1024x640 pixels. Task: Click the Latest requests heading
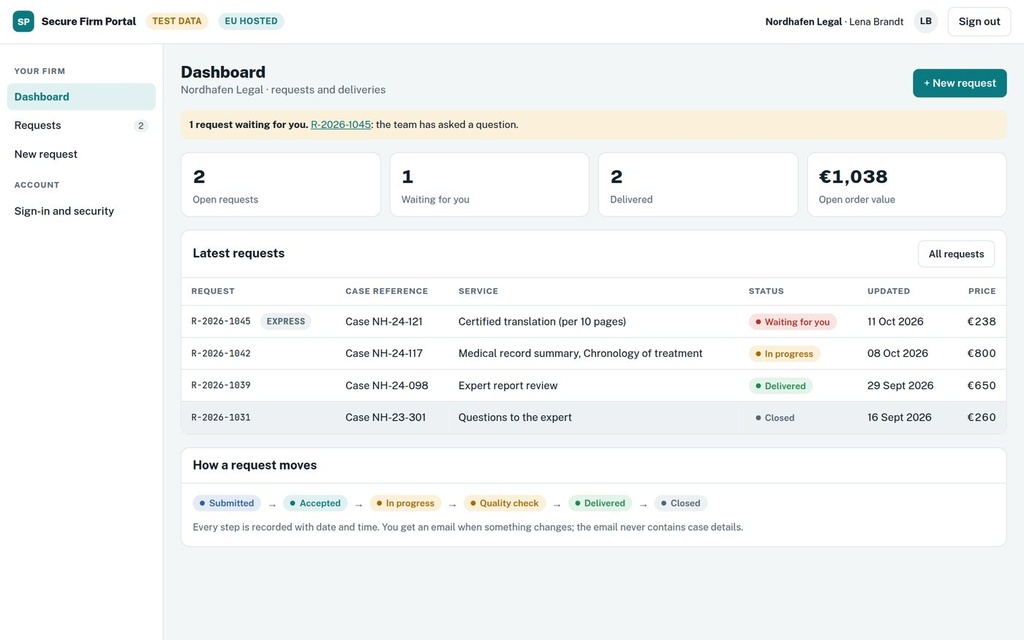(238, 253)
